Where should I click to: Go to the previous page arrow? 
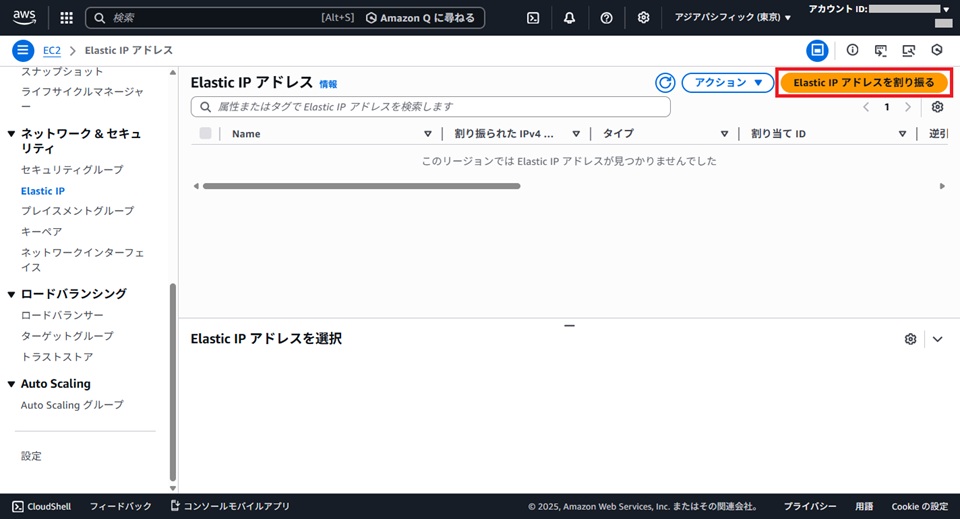[866, 107]
